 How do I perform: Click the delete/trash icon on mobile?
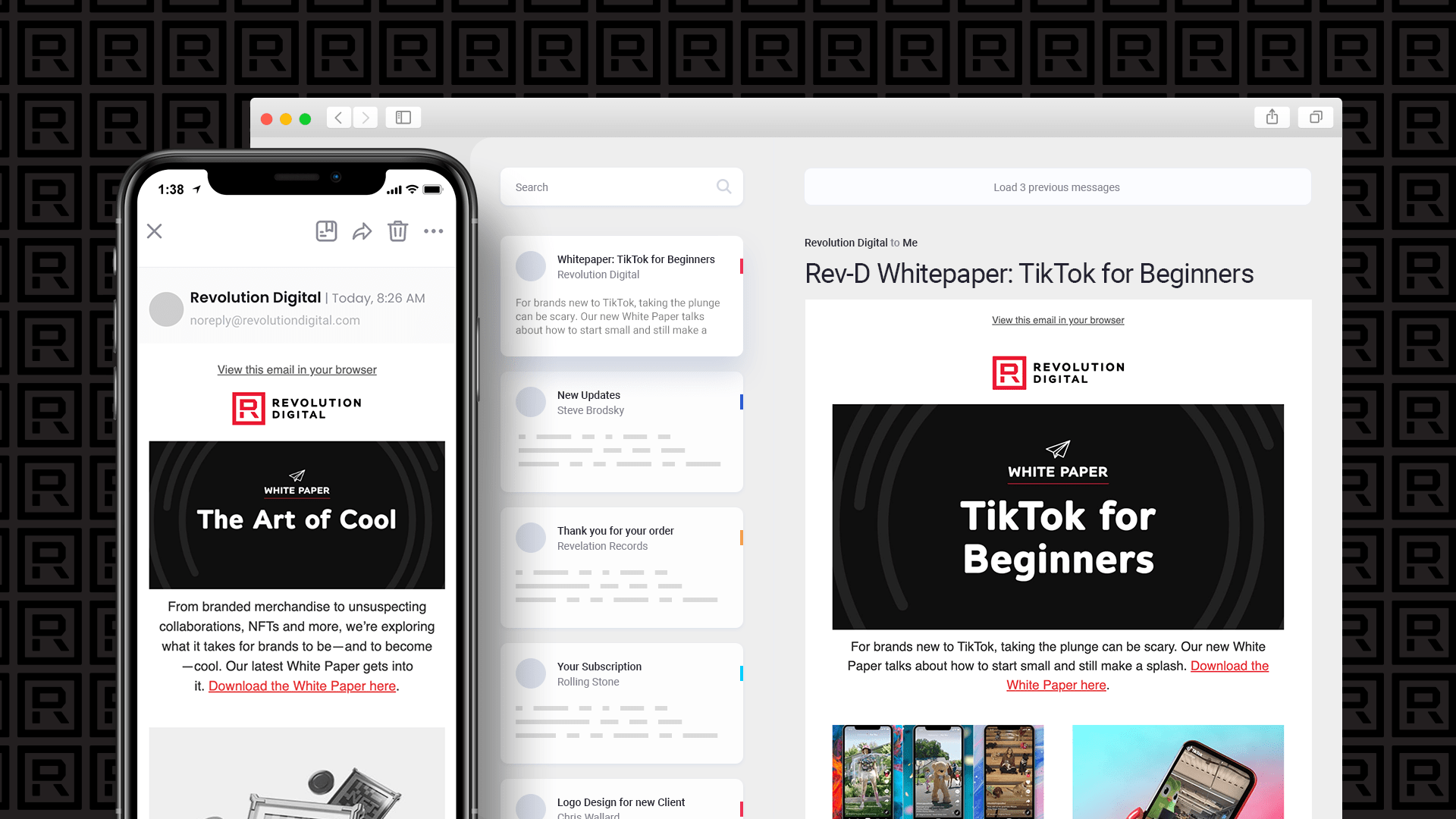coord(397,232)
